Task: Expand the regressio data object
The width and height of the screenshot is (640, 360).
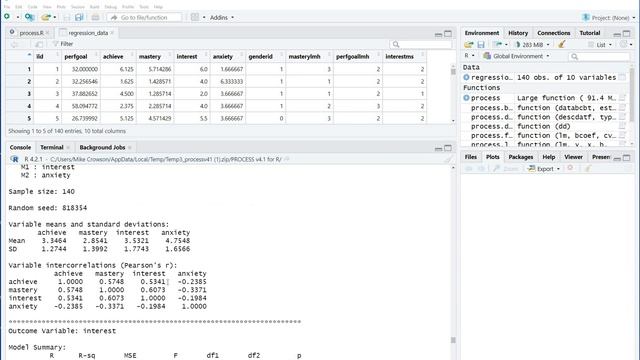Action: [466, 77]
